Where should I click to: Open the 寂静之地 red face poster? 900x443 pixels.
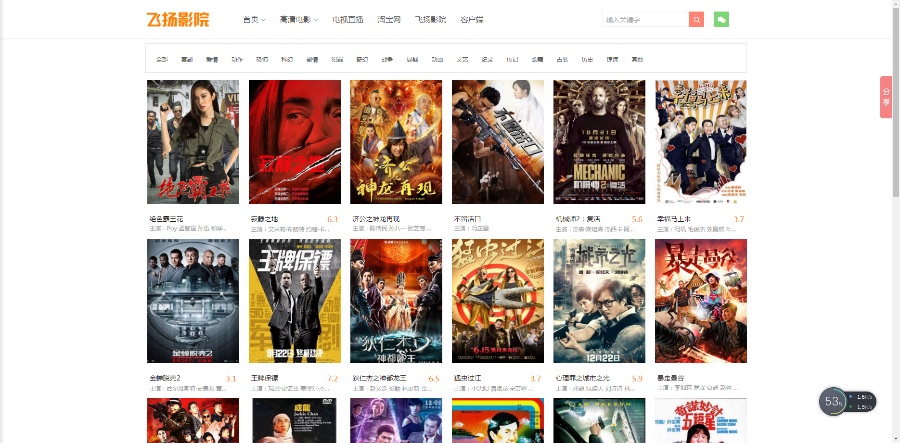pyautogui.click(x=295, y=142)
